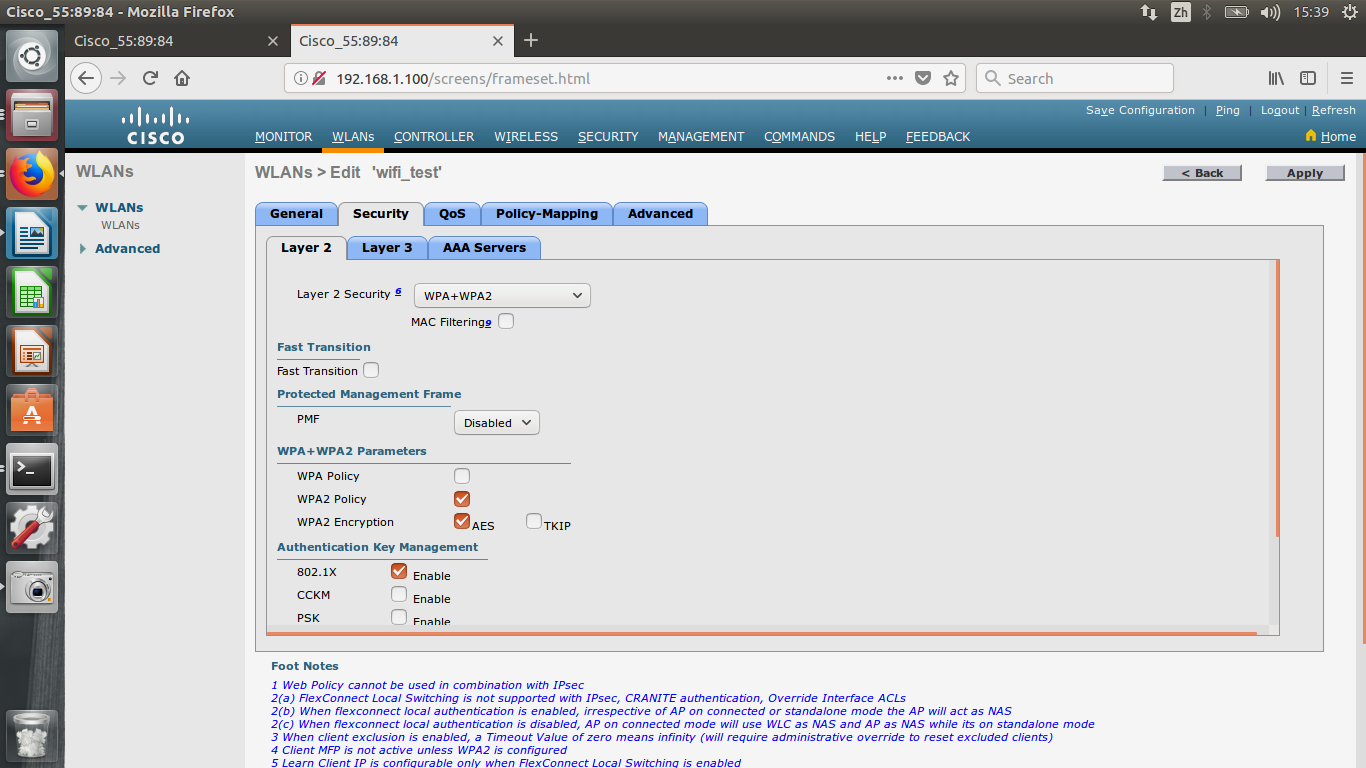Show the Firefox sidebars
The image size is (1366, 768).
pos(1308,78)
